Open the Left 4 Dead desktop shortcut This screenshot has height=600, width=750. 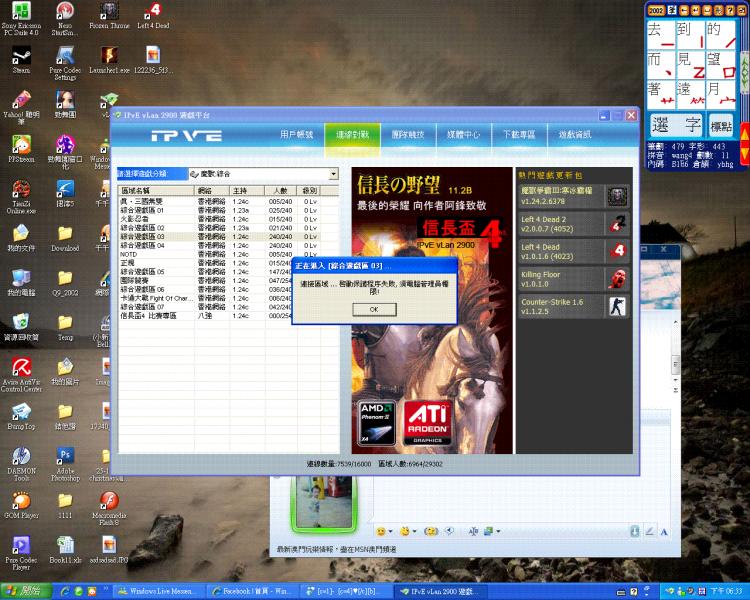pos(153,17)
